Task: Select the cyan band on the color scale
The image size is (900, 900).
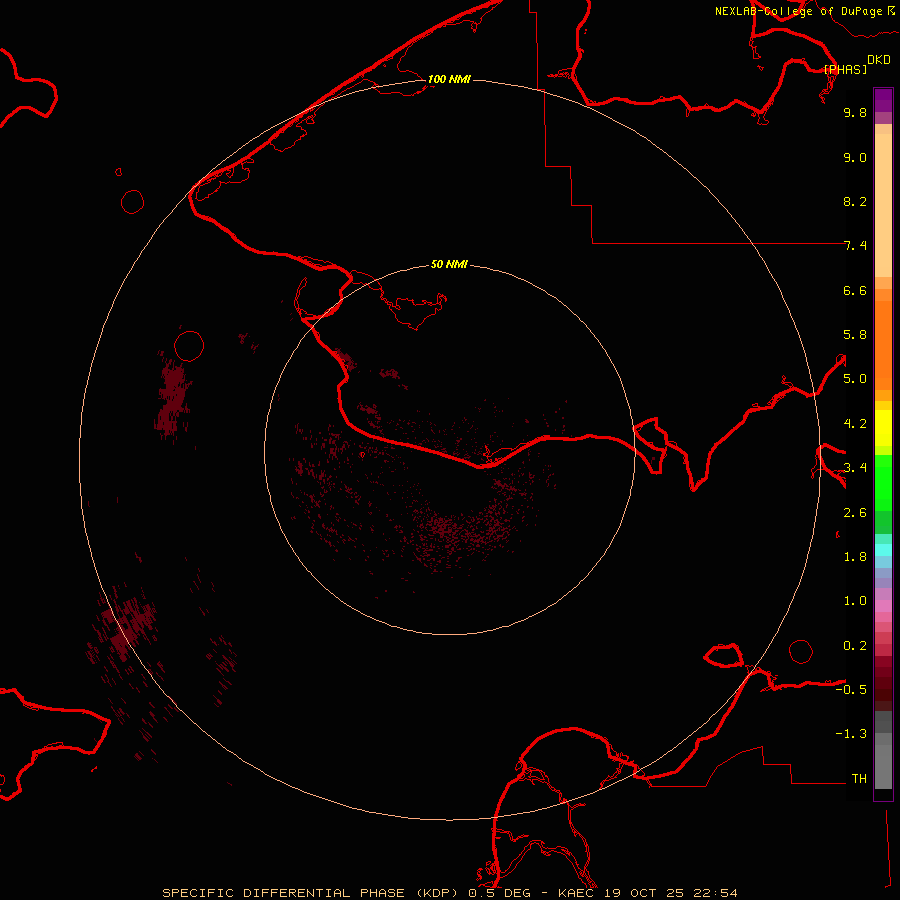Action: click(882, 549)
